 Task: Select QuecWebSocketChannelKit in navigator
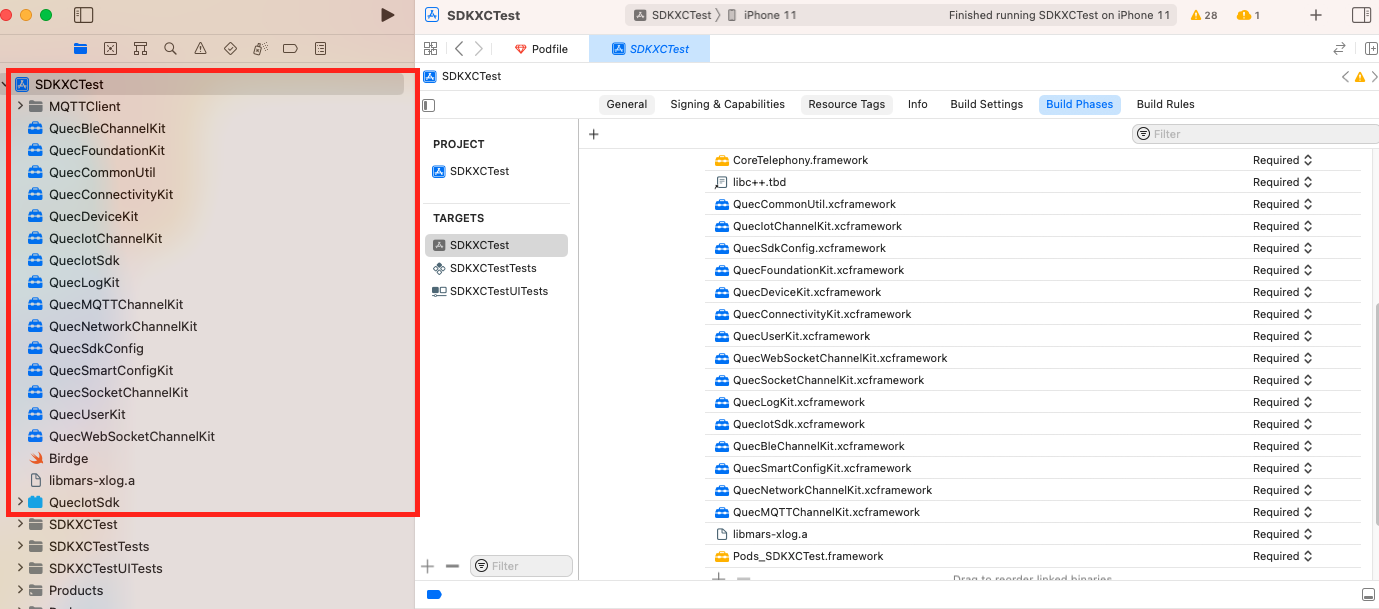(122, 436)
